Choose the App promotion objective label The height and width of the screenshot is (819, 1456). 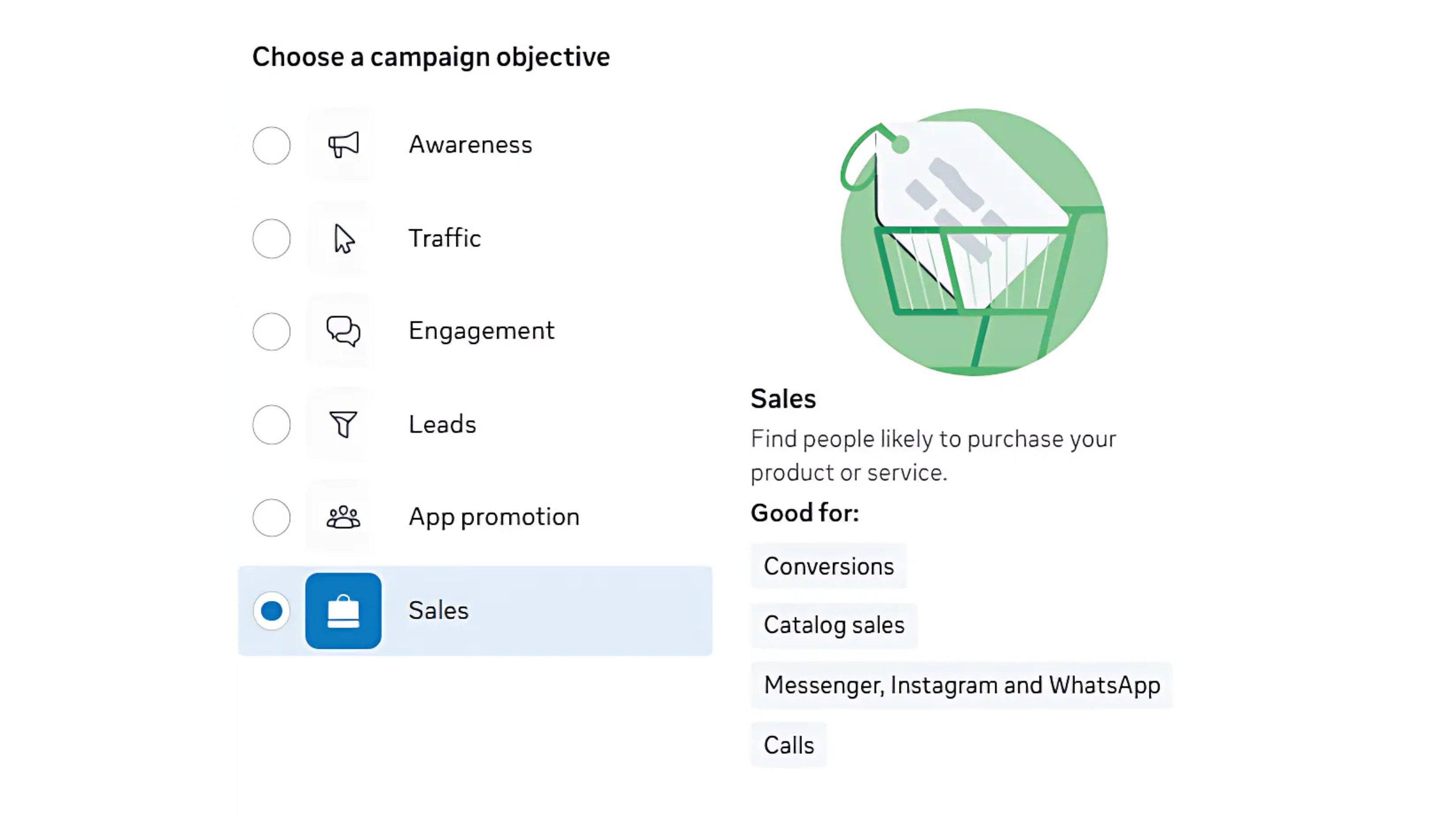[x=493, y=517]
